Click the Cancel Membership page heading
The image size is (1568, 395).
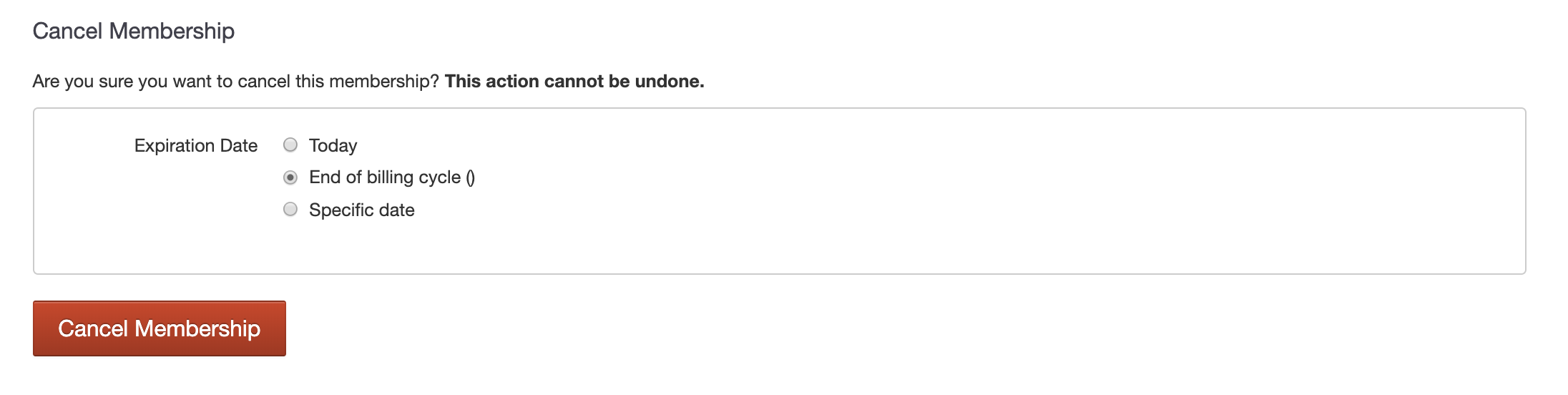click(134, 31)
